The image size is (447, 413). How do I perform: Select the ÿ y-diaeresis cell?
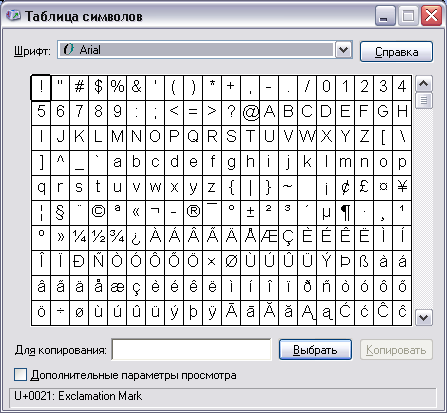(x=212, y=313)
